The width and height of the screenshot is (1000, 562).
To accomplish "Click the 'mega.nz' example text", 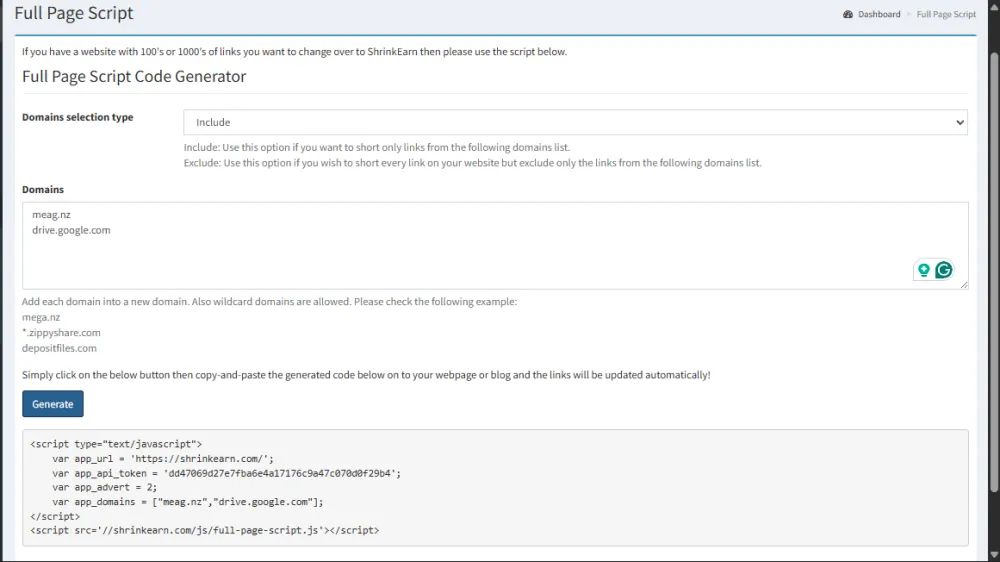I will click(41, 317).
